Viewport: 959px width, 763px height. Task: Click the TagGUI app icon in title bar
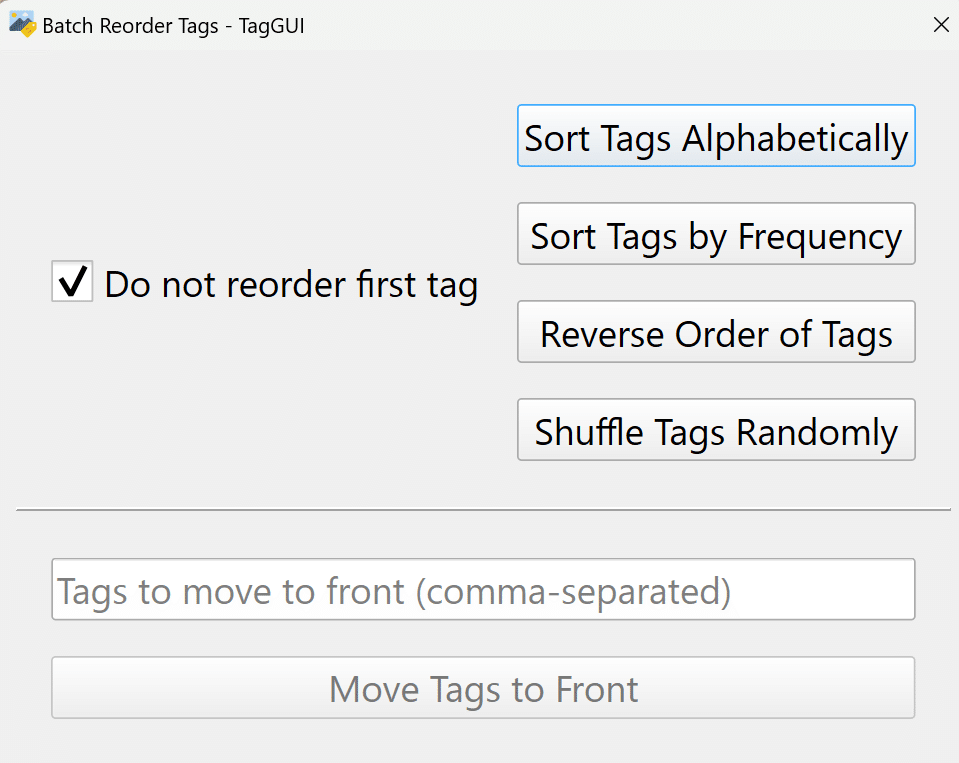(x=23, y=24)
